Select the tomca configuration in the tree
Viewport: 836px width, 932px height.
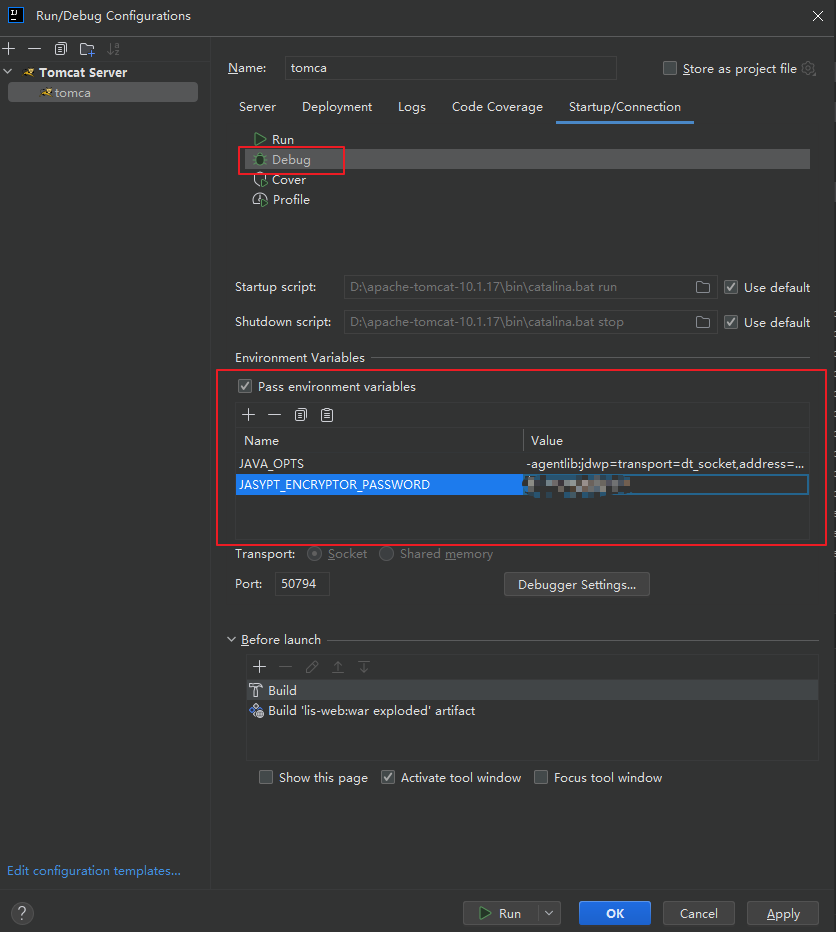102,93
